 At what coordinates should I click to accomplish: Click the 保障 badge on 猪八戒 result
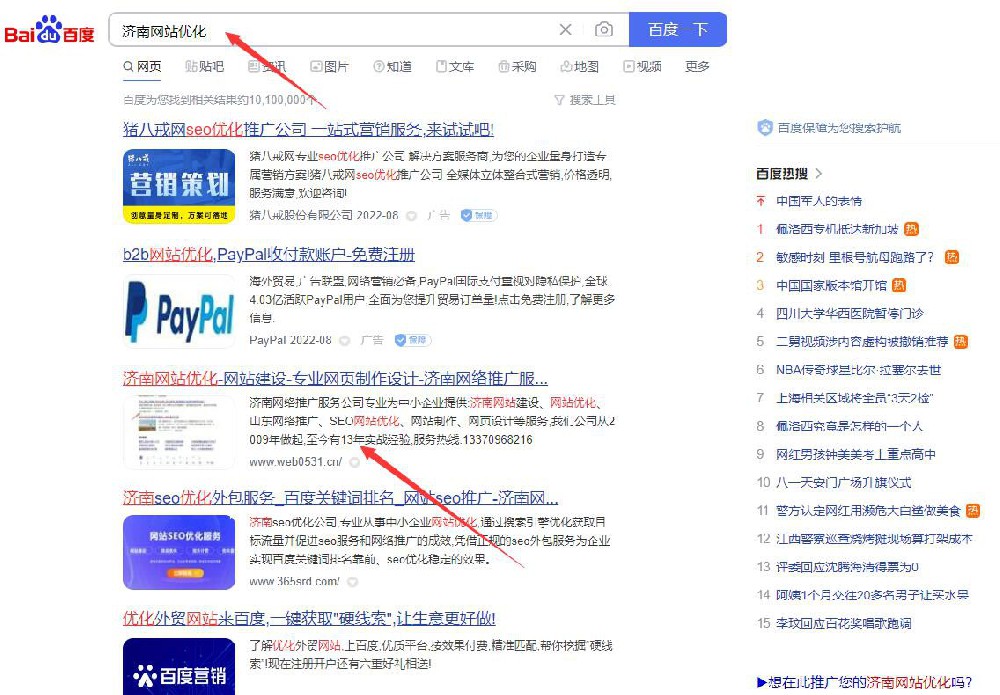[x=478, y=216]
